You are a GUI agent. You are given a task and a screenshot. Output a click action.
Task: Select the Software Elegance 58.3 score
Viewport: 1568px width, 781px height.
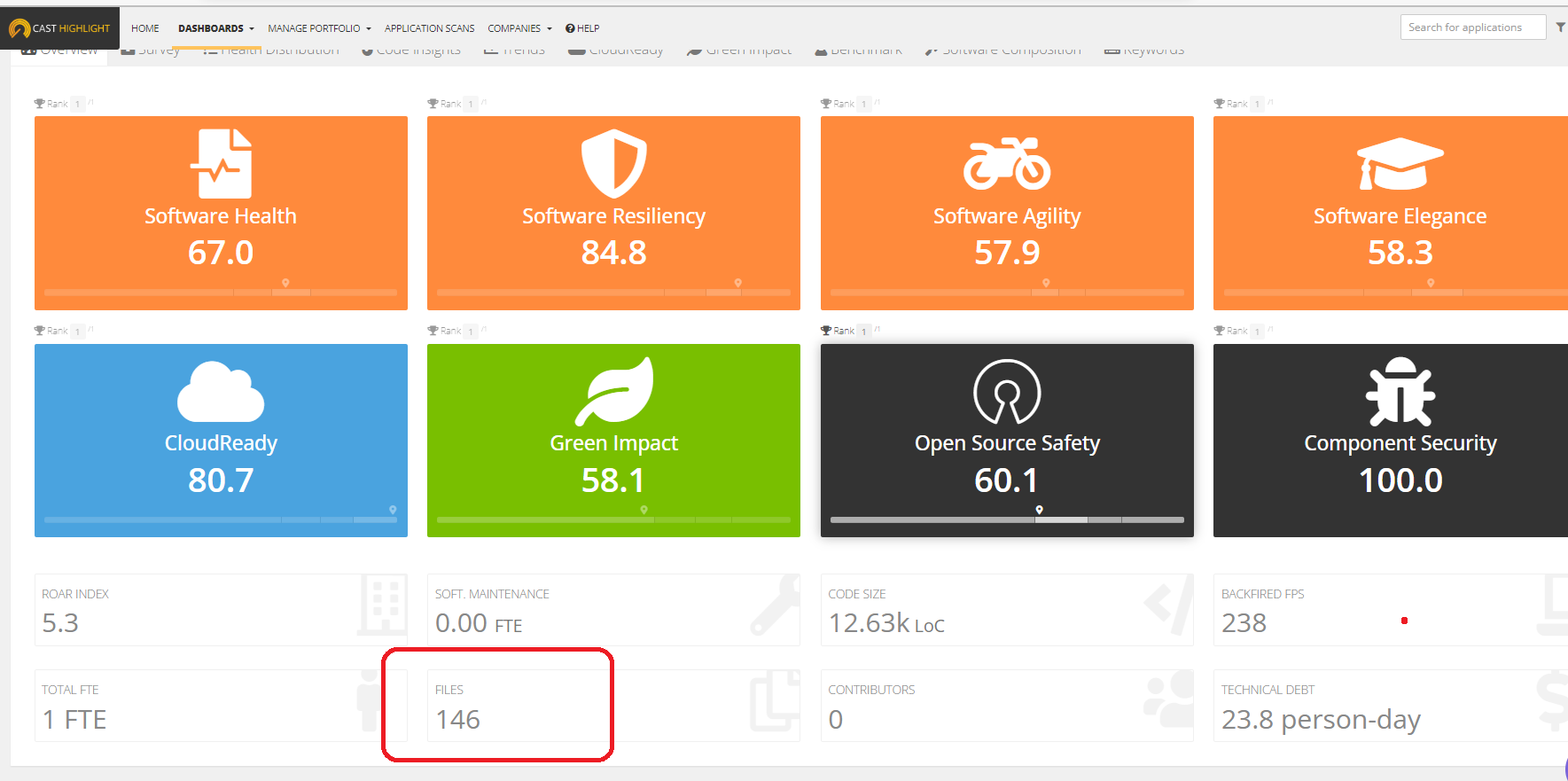pyautogui.click(x=1400, y=253)
